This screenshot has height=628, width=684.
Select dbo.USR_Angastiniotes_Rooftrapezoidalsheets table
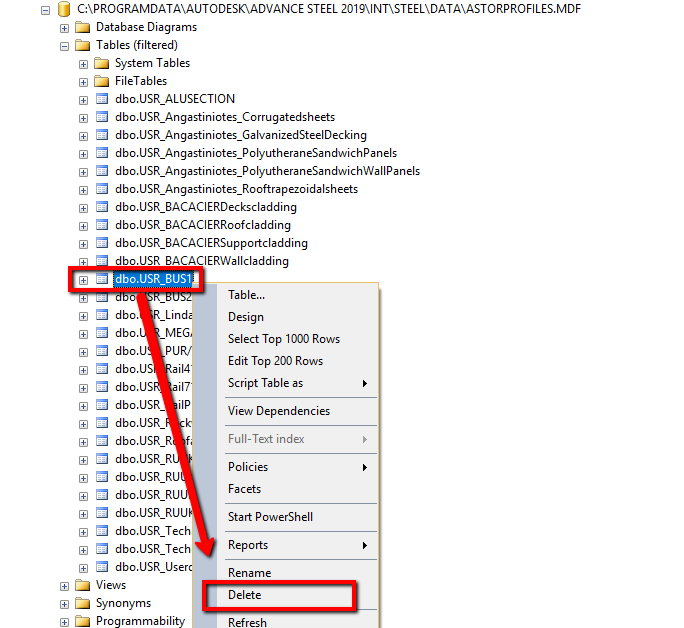[x=236, y=189]
